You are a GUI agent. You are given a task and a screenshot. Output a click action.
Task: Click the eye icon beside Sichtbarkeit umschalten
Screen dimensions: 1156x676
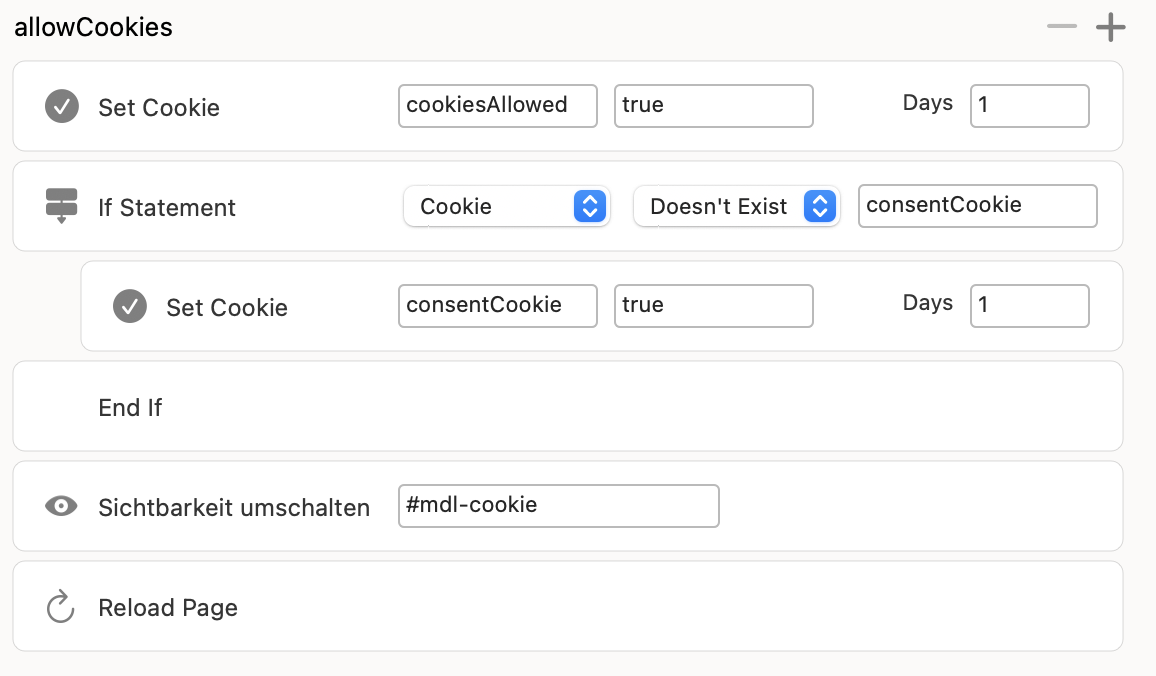[62, 506]
